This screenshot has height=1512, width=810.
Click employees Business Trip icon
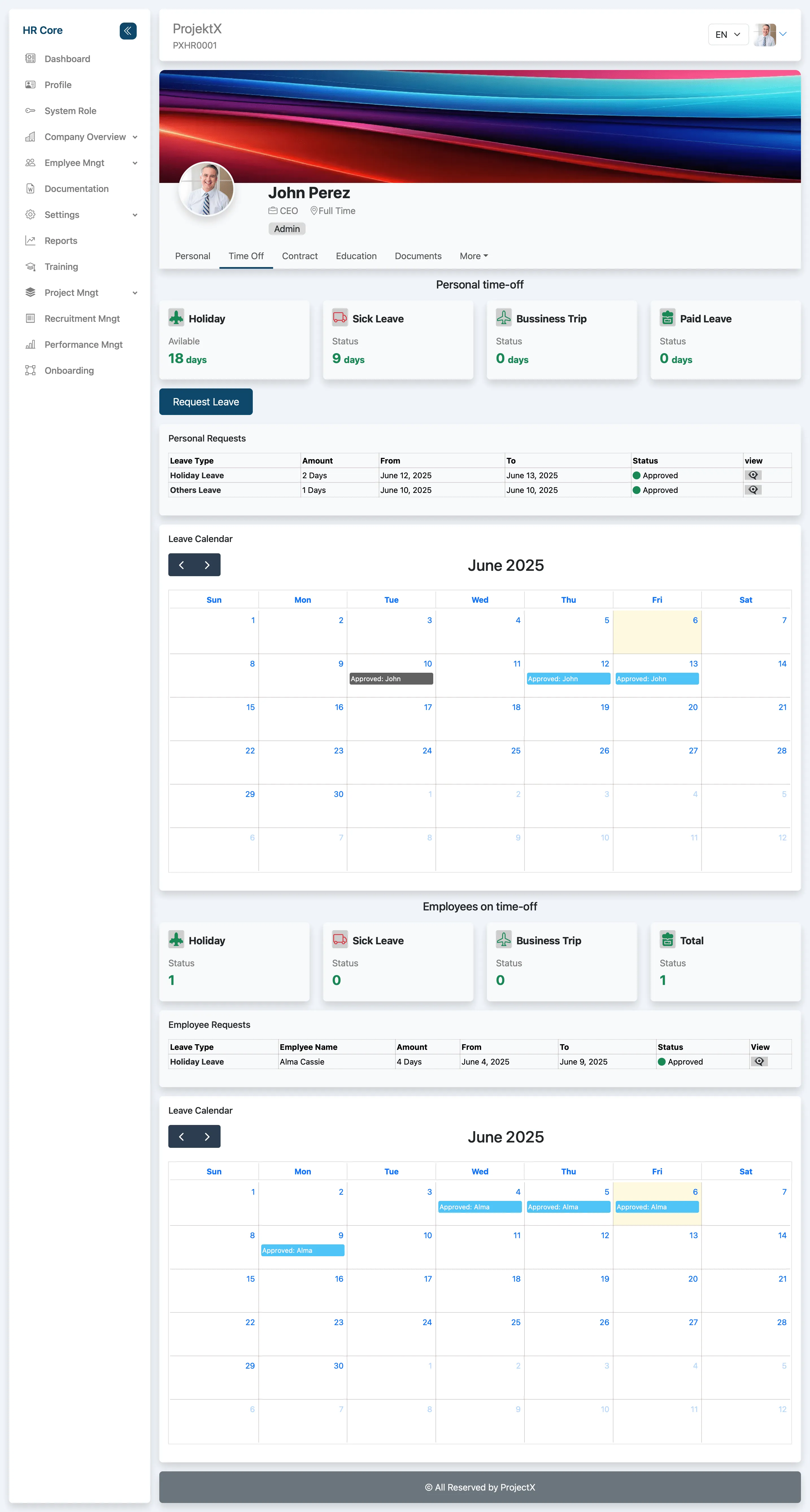pyautogui.click(x=504, y=939)
